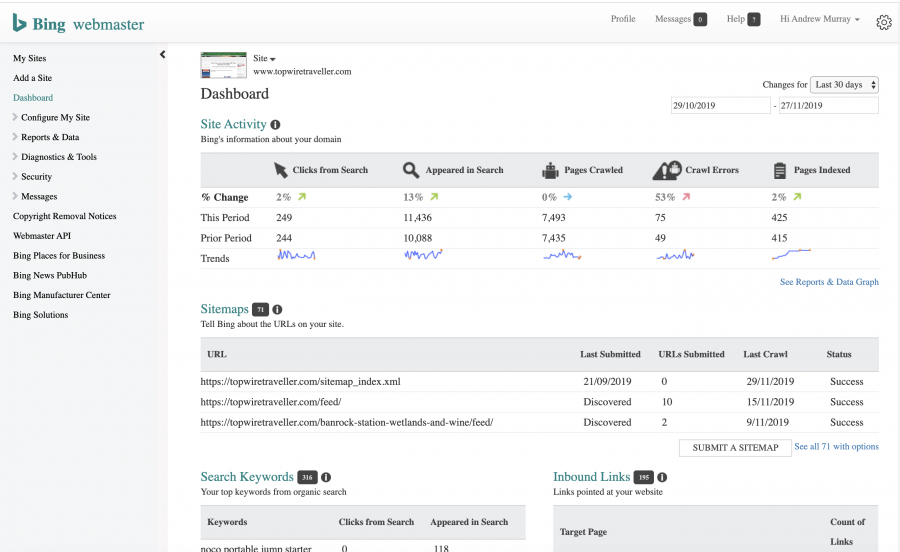
Task: Open the Site Activity heading link
Action: 234,125
